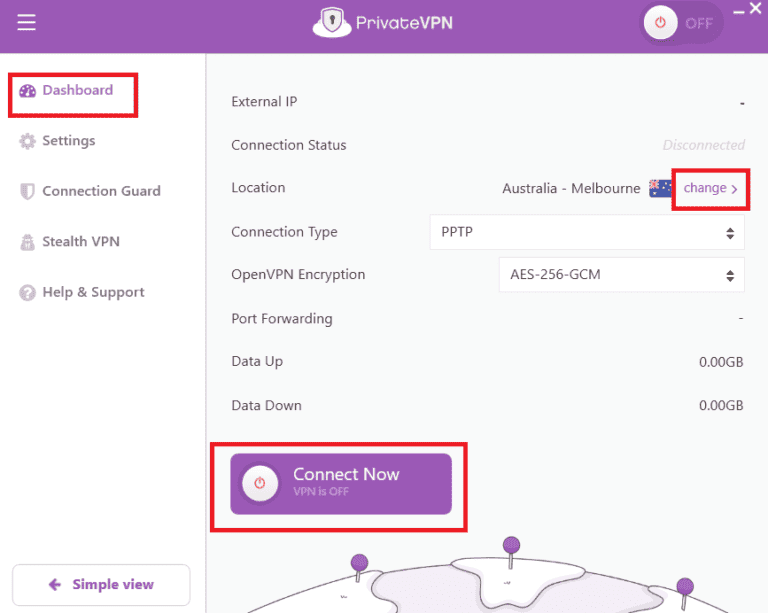Open the Stealth VPN page
This screenshot has height=613, width=768.
point(69,241)
